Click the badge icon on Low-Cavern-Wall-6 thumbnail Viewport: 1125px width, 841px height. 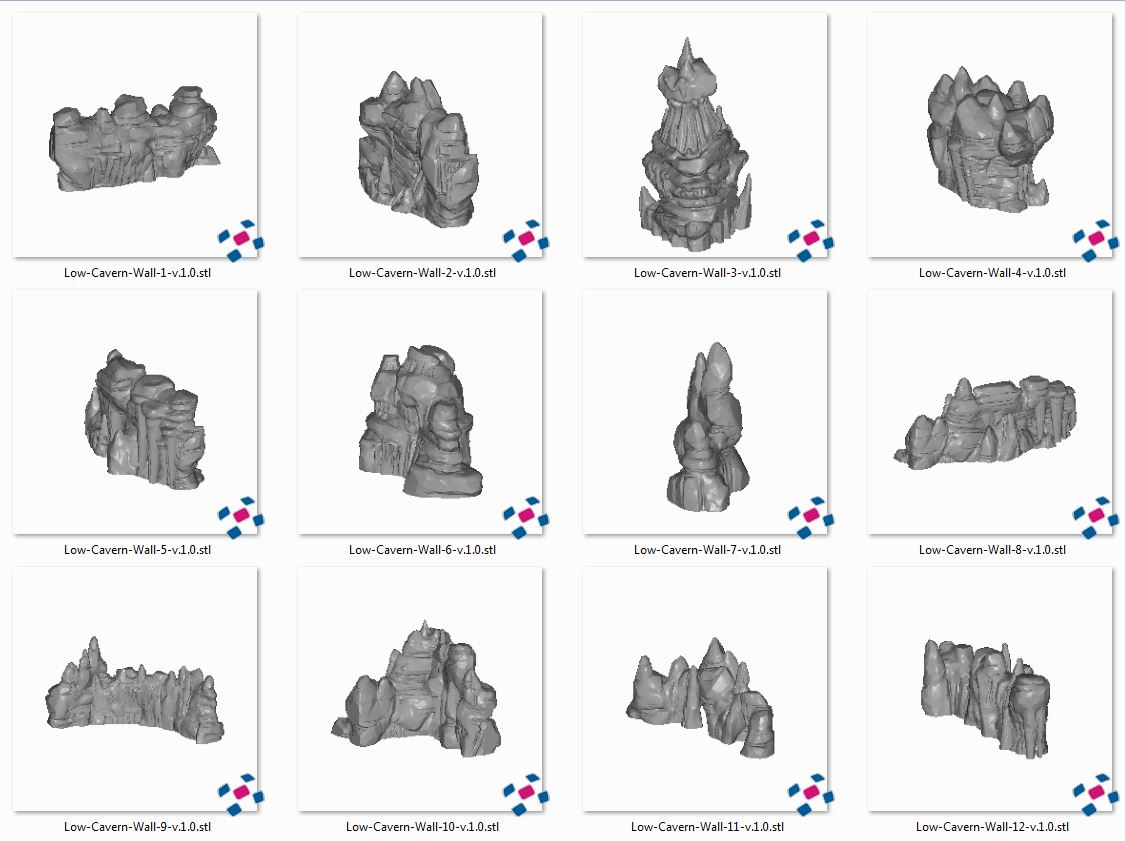pyautogui.click(x=525, y=516)
